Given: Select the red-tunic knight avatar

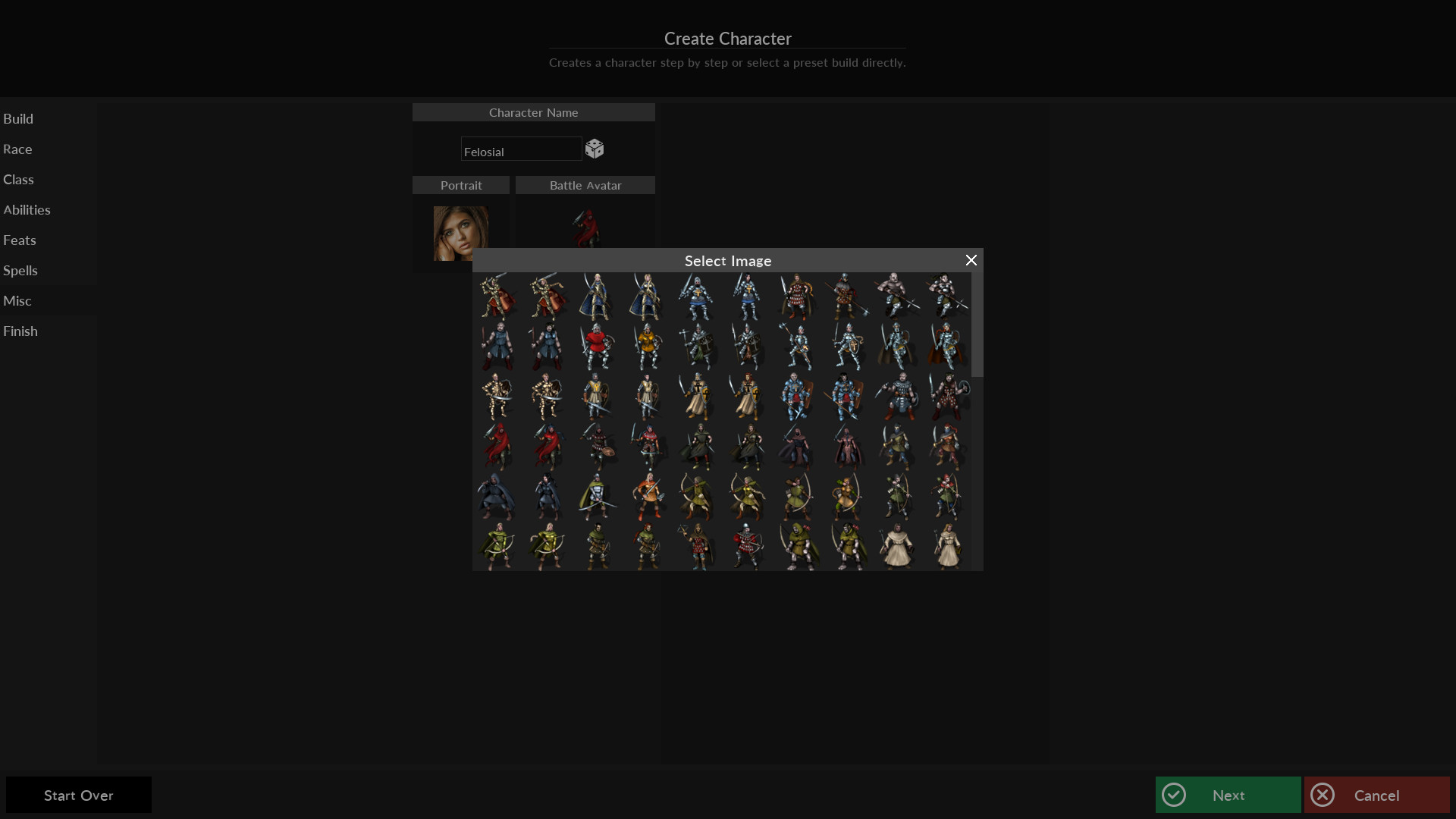Looking at the screenshot, I should point(597,347).
